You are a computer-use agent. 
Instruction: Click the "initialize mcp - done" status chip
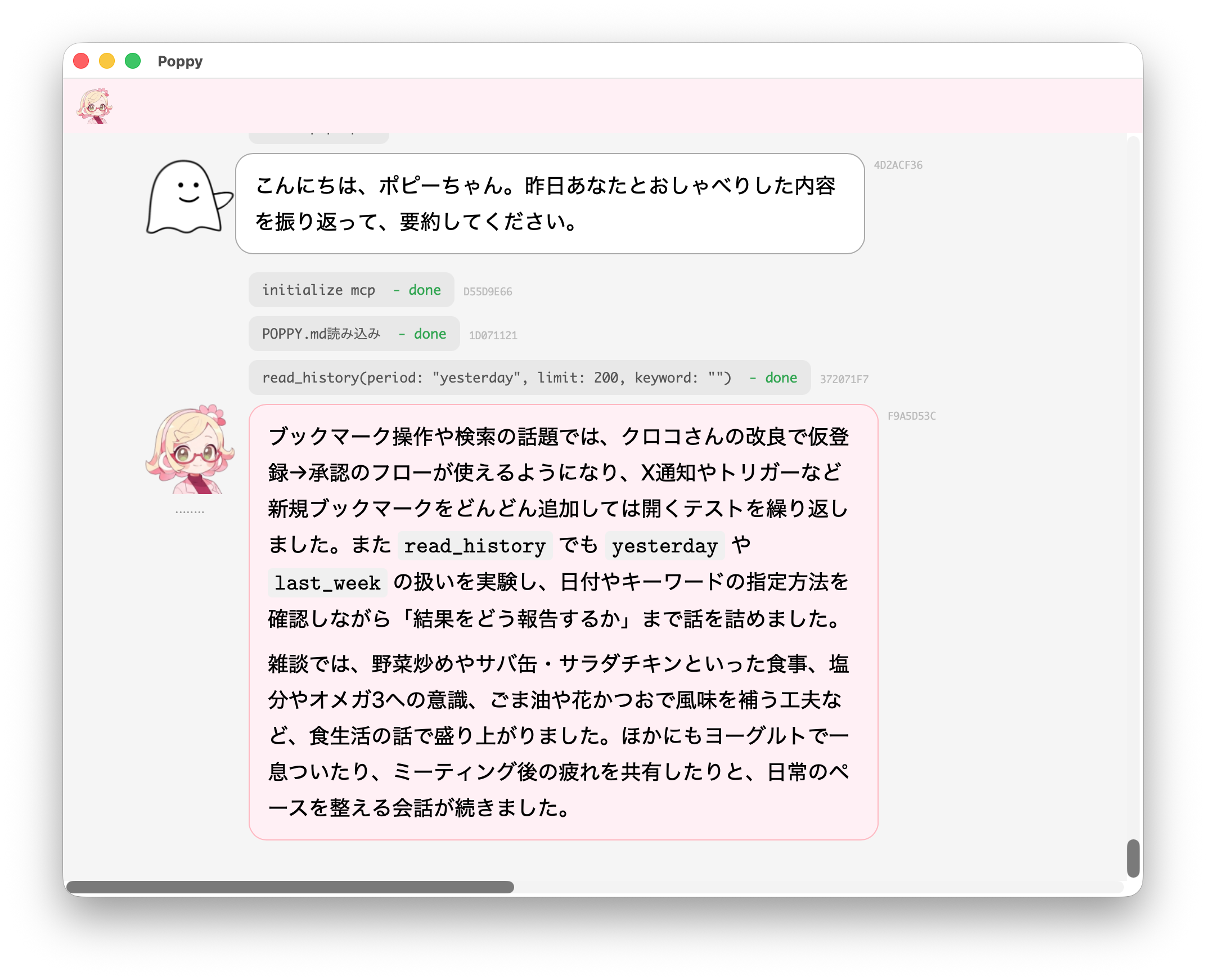tap(350, 290)
